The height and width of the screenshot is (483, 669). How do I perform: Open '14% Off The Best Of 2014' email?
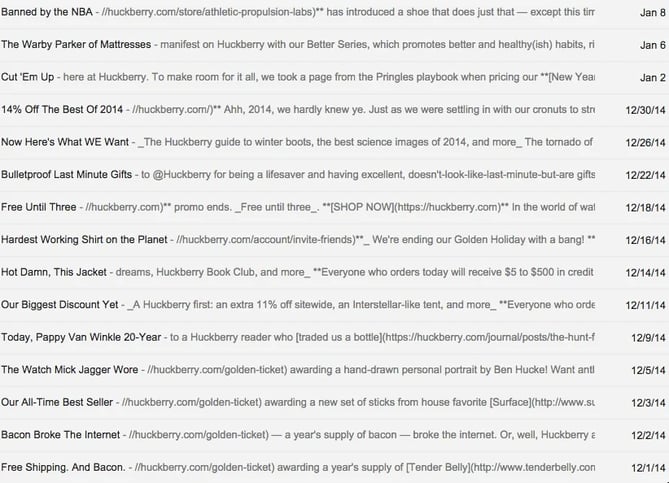click(62, 109)
